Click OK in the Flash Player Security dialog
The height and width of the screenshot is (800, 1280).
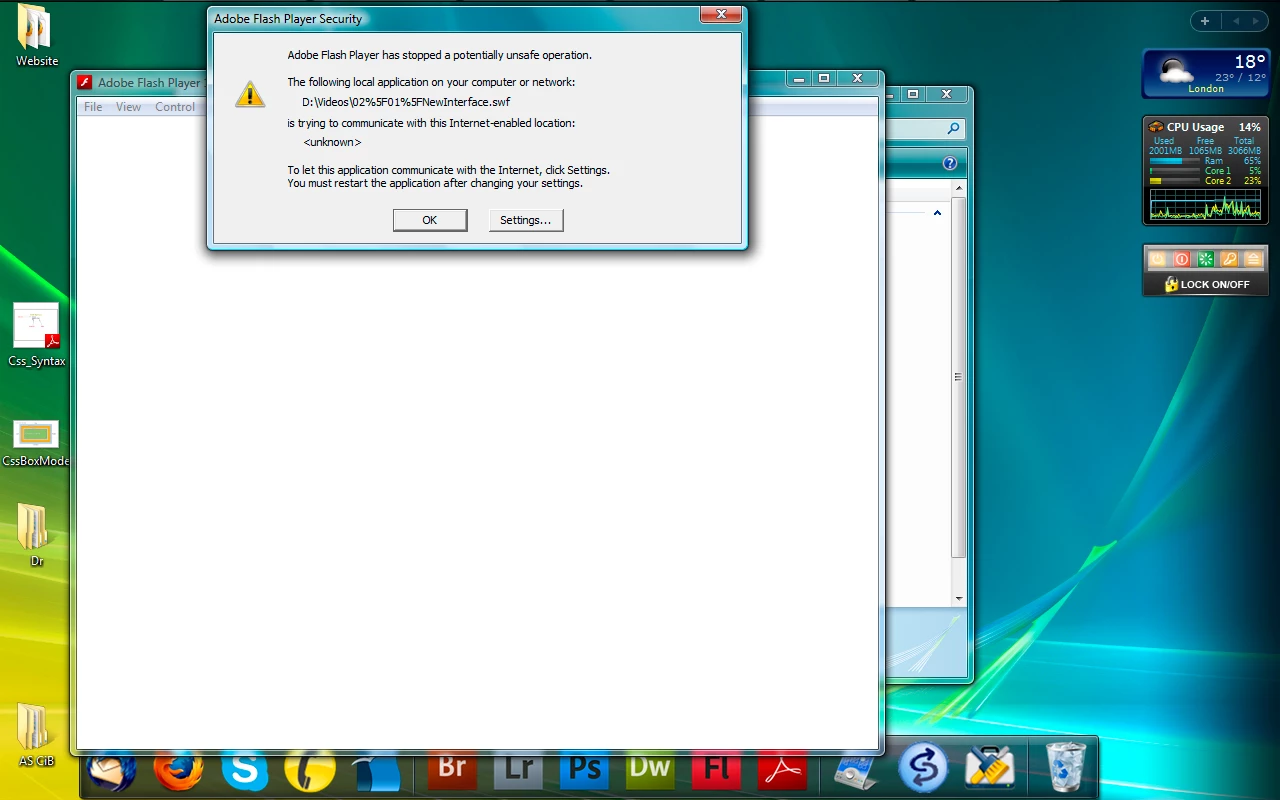(430, 220)
